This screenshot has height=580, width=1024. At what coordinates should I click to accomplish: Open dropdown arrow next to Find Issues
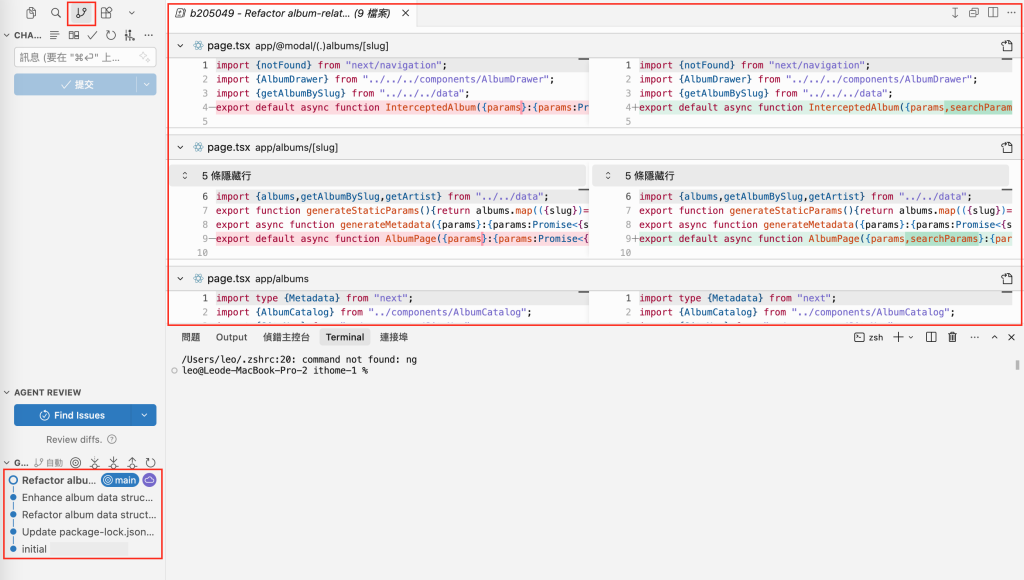tap(144, 415)
